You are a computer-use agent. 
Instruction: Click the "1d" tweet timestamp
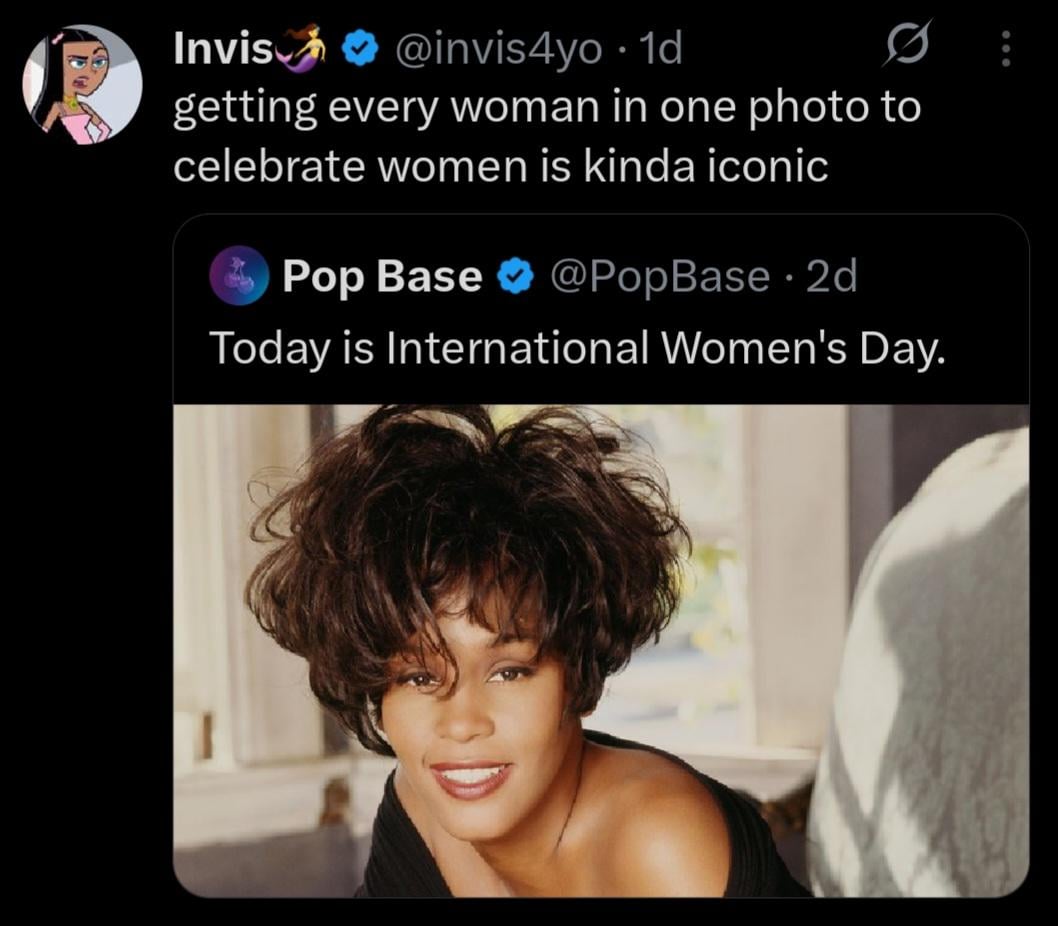(660, 48)
